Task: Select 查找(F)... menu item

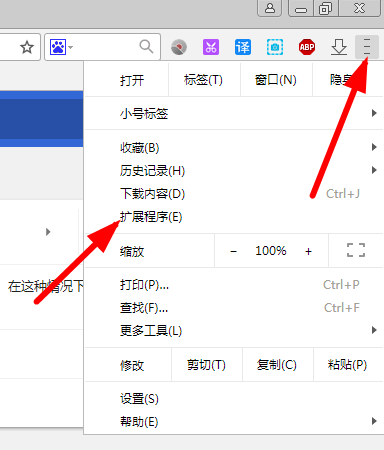Action: click(234, 308)
